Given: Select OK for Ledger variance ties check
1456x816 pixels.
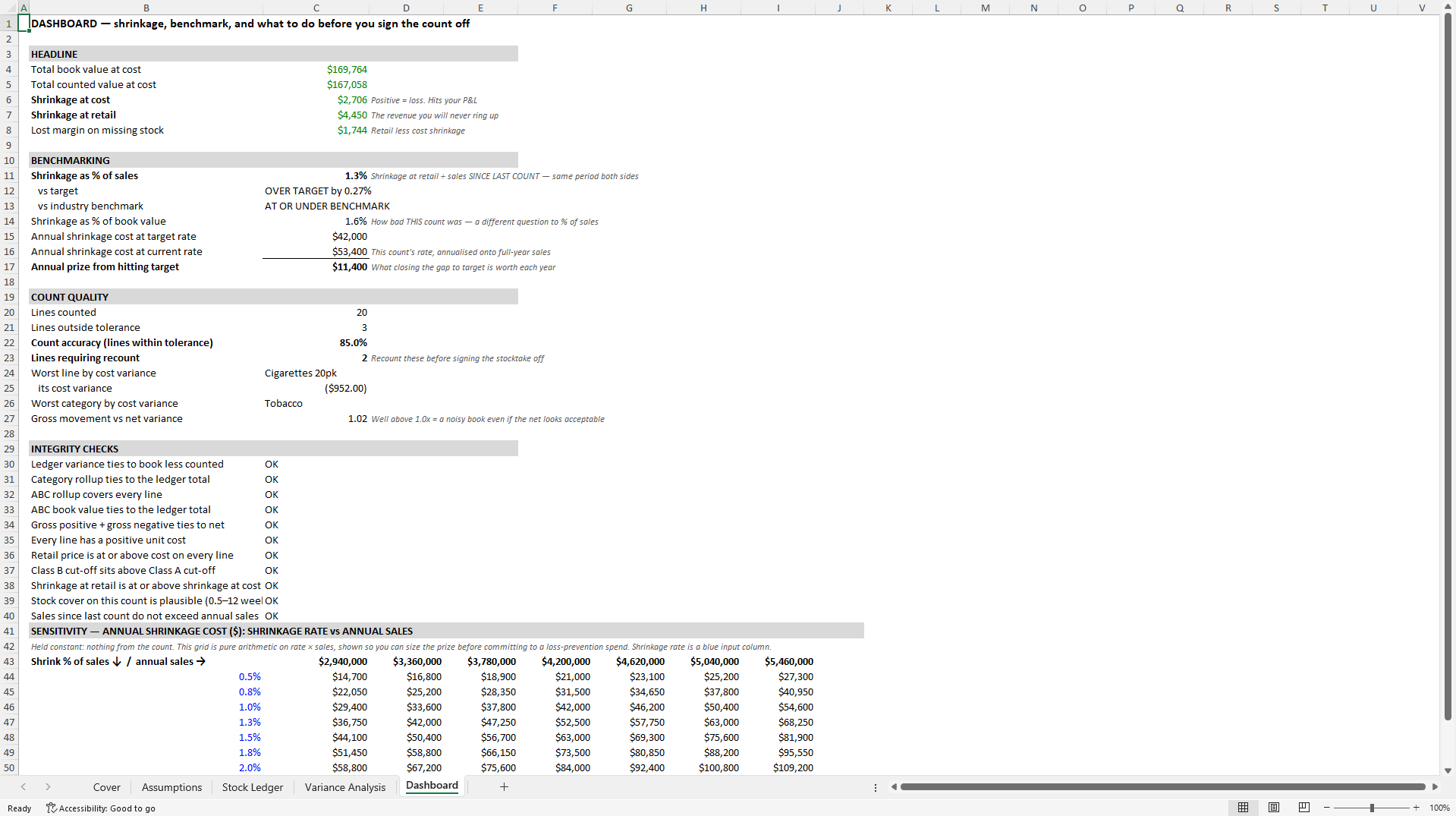Looking at the screenshot, I should click(x=316, y=464).
